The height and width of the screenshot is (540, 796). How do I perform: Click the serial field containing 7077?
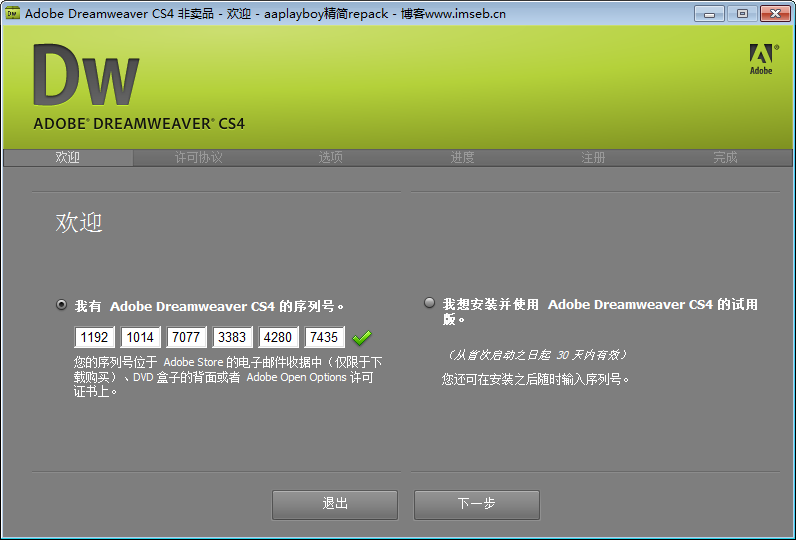coord(186,337)
